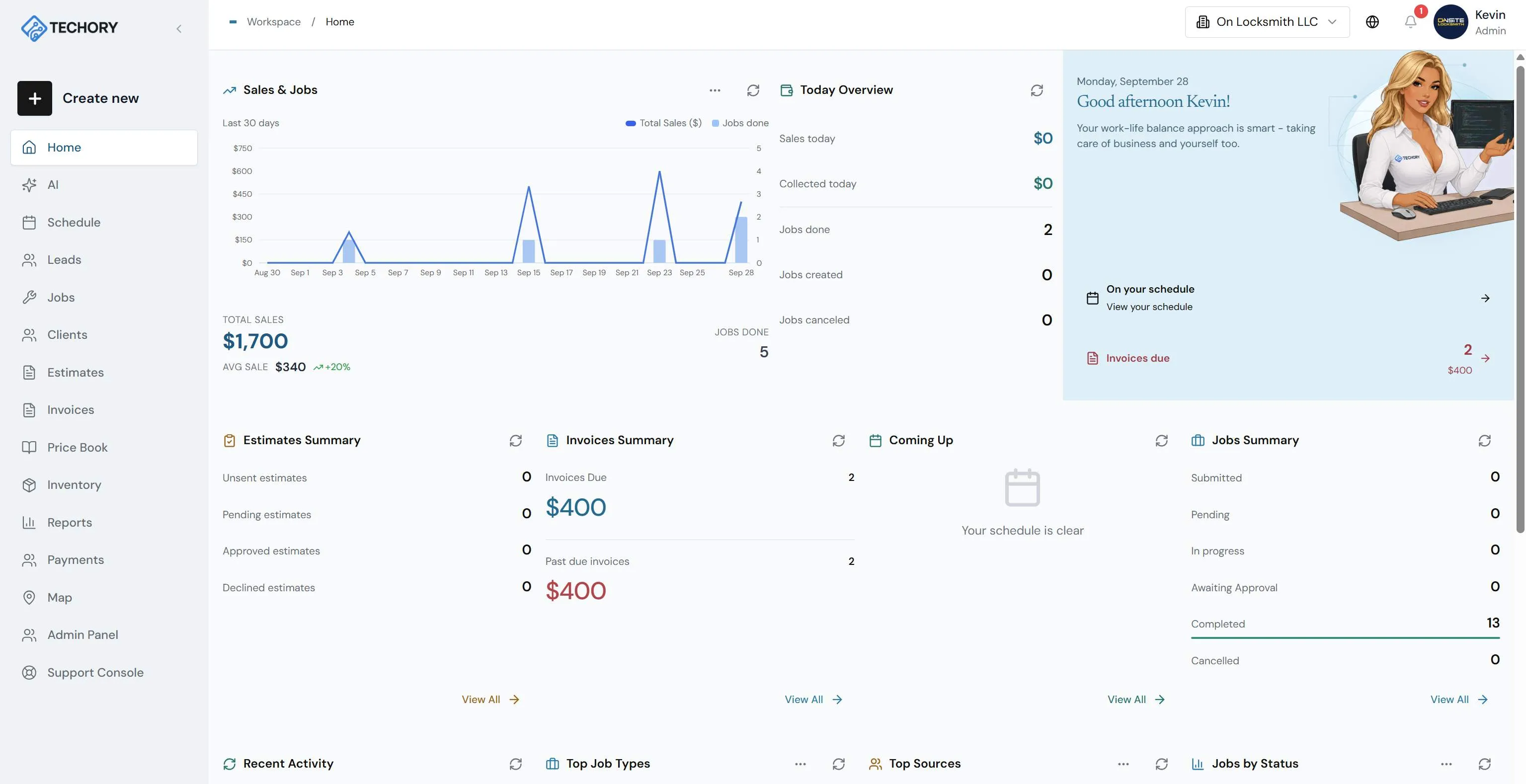
Task: Open the globe language icon
Action: pyautogui.click(x=1372, y=22)
